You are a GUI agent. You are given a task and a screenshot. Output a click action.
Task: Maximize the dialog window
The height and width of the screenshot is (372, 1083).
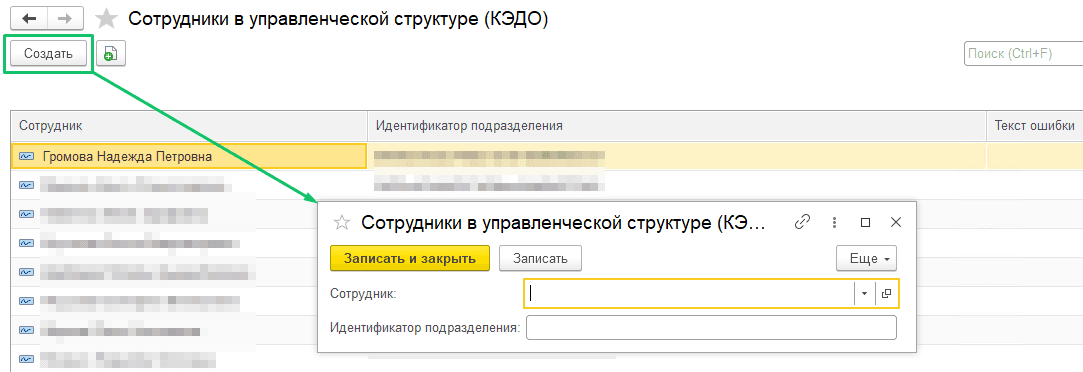pos(865,222)
